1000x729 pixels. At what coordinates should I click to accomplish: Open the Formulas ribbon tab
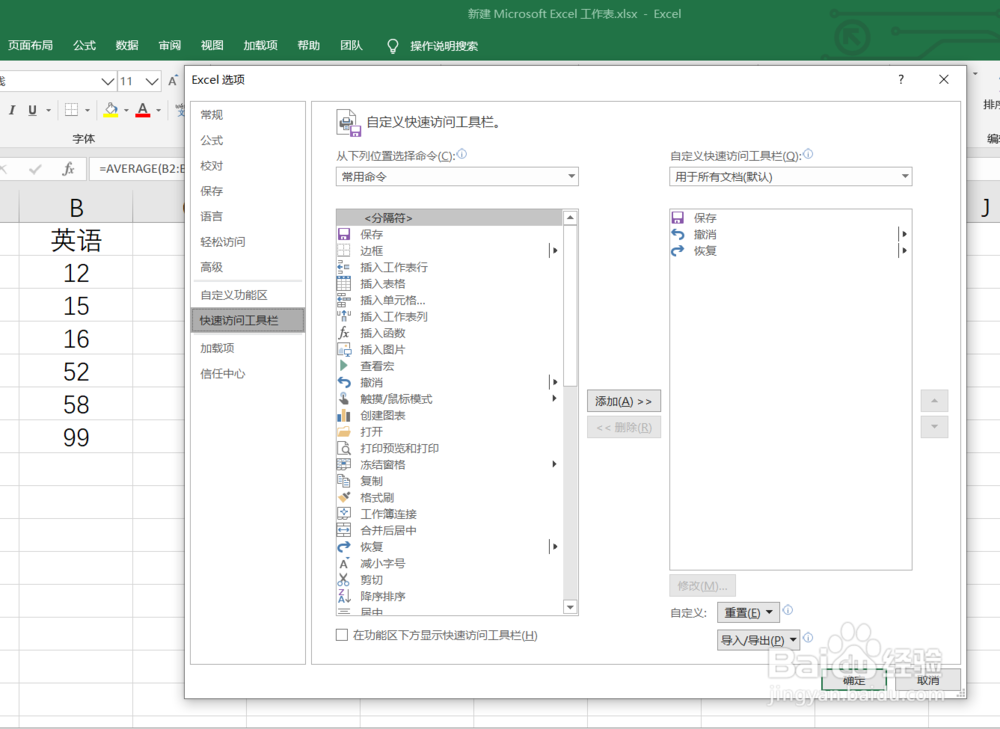pyautogui.click(x=84, y=45)
